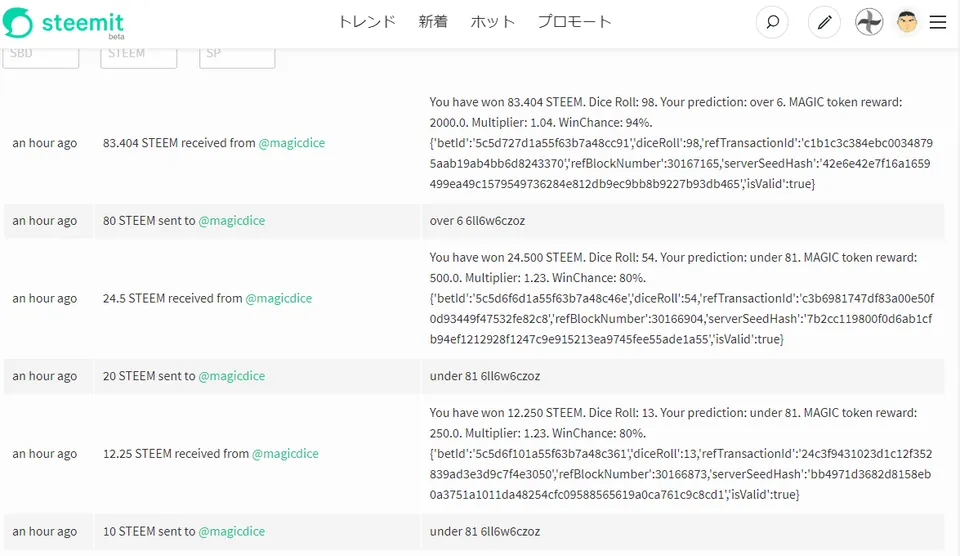Click '12.25 STEEM received from' text

point(176,454)
